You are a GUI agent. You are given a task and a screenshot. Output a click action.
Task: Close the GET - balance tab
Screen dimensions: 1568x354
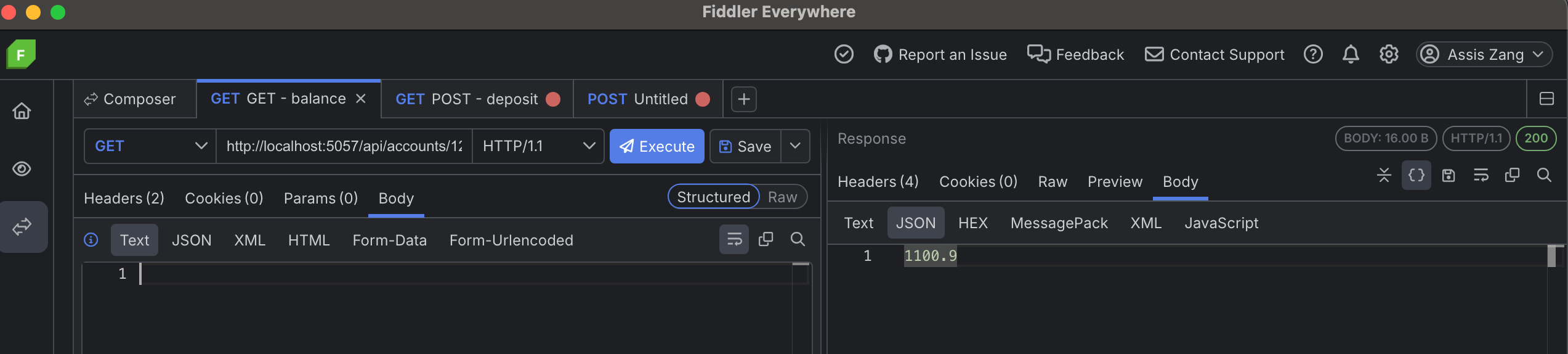[361, 99]
